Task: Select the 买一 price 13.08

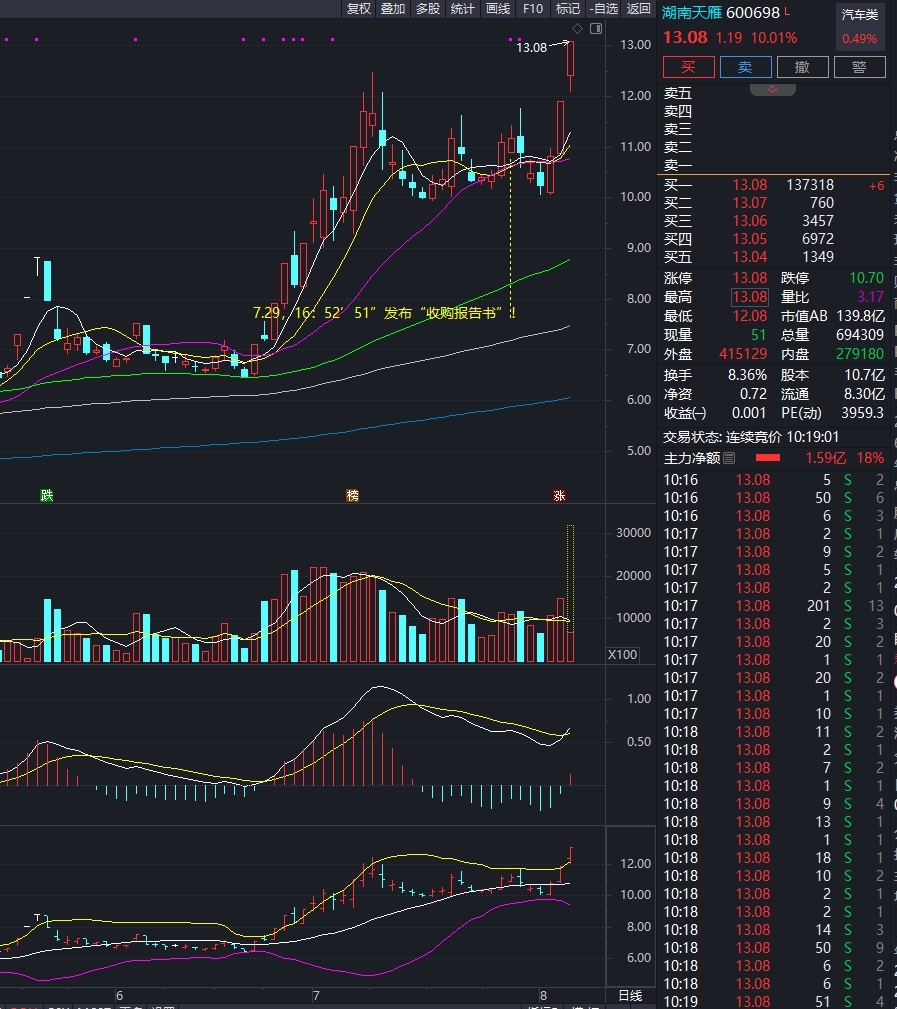Action: (750, 185)
